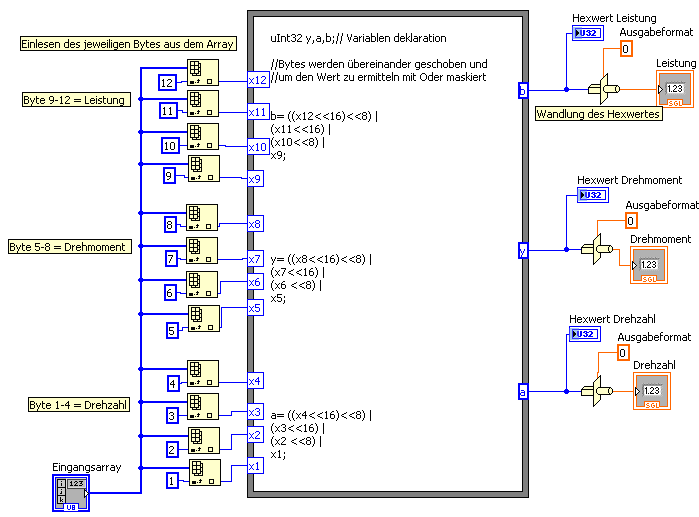Screen dimensions: 699x517
Task: Click the index constant 10
Action: pos(170,145)
